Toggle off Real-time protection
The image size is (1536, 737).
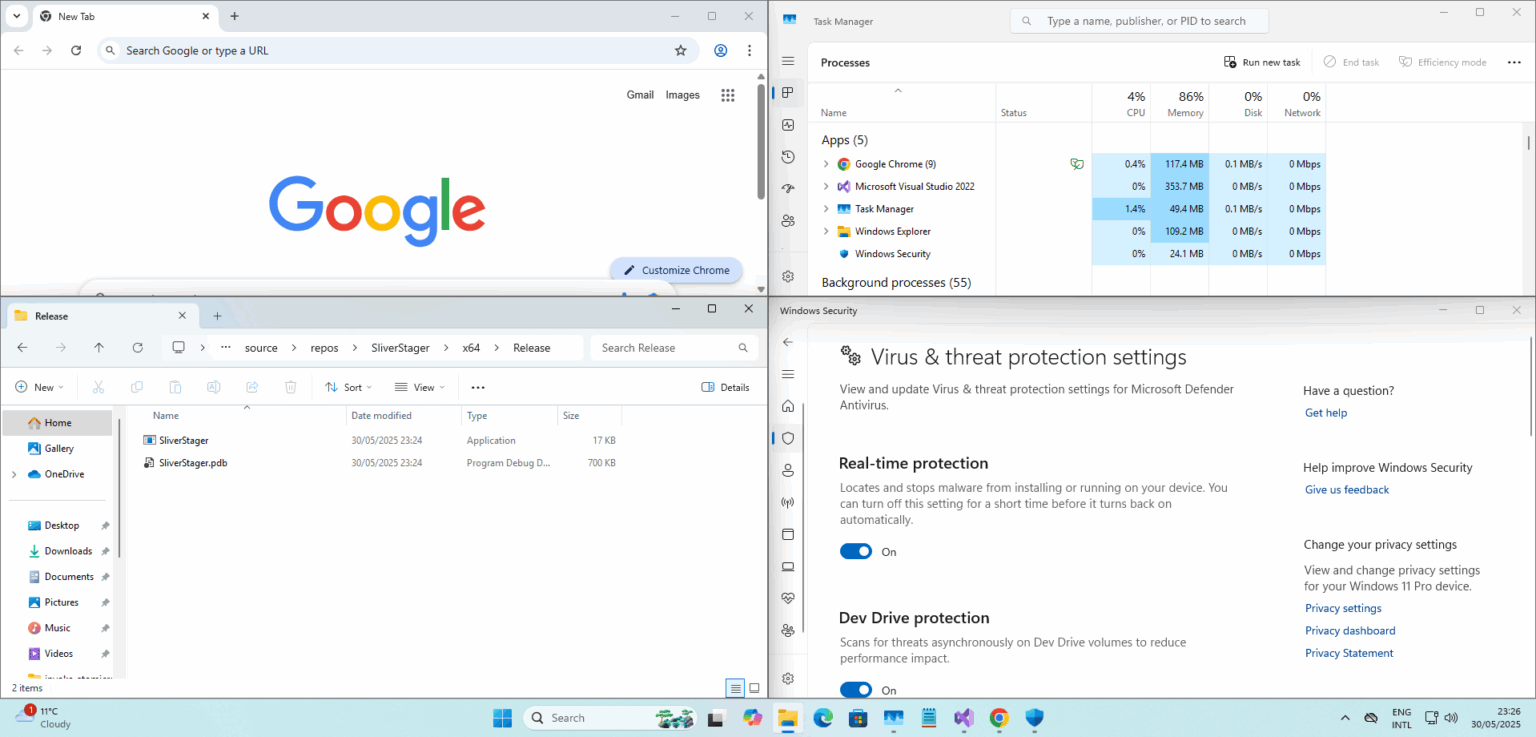[x=856, y=551]
